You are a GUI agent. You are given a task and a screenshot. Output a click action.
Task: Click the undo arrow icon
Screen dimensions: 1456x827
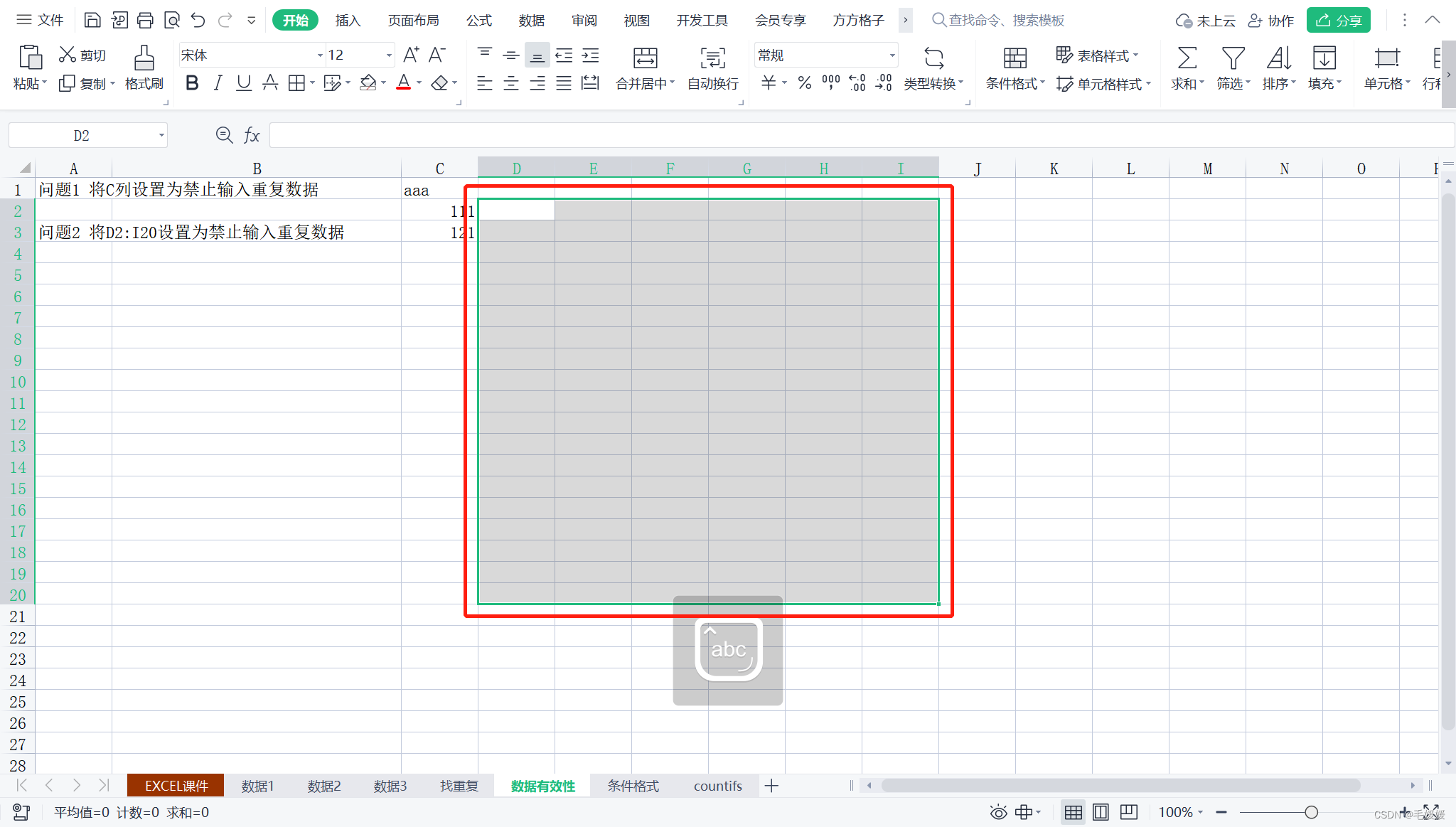[x=198, y=21]
